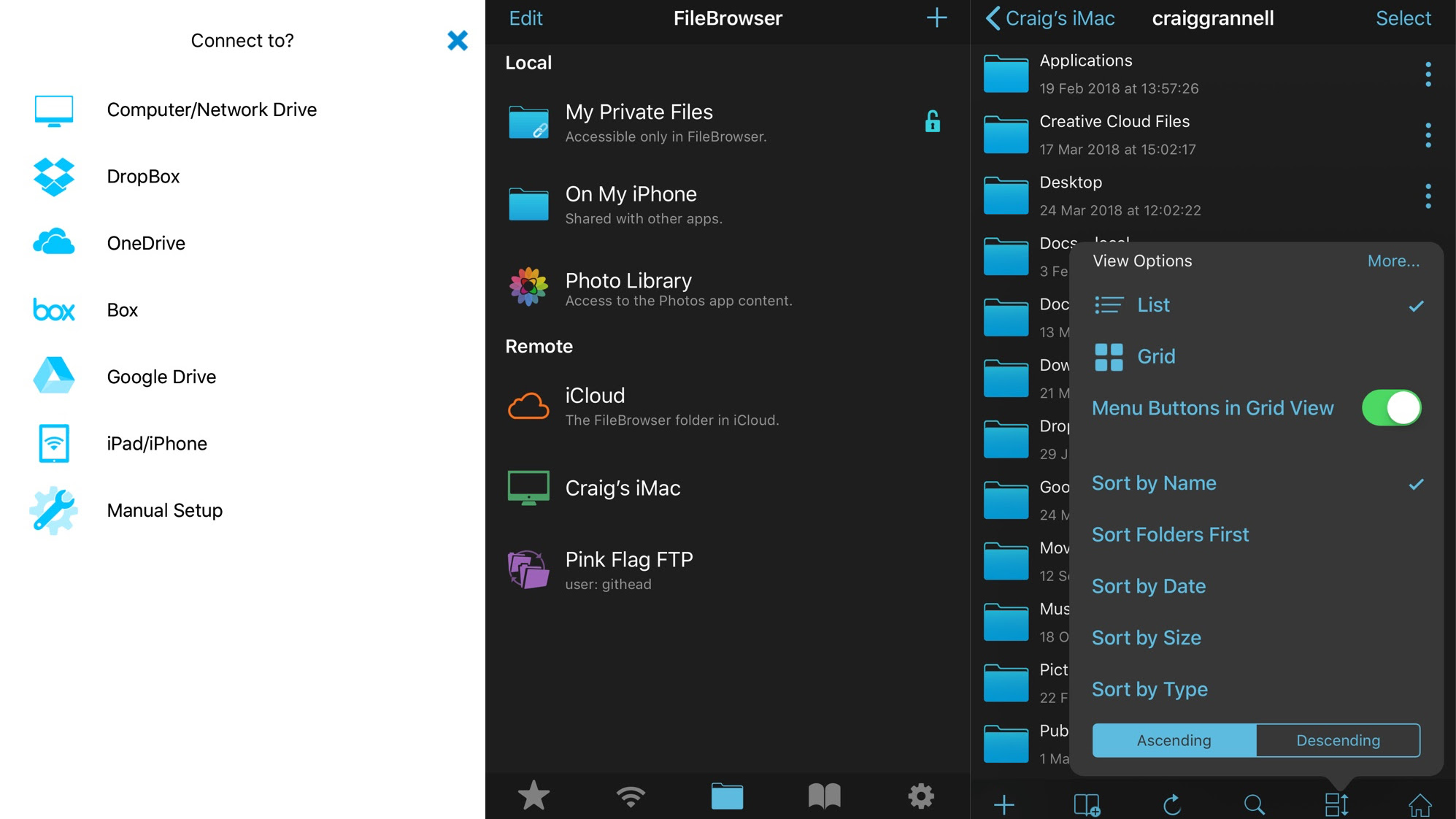The image size is (1456, 819).
Task: Tap the add plus icon in bottom toolbar
Action: [x=1004, y=804]
